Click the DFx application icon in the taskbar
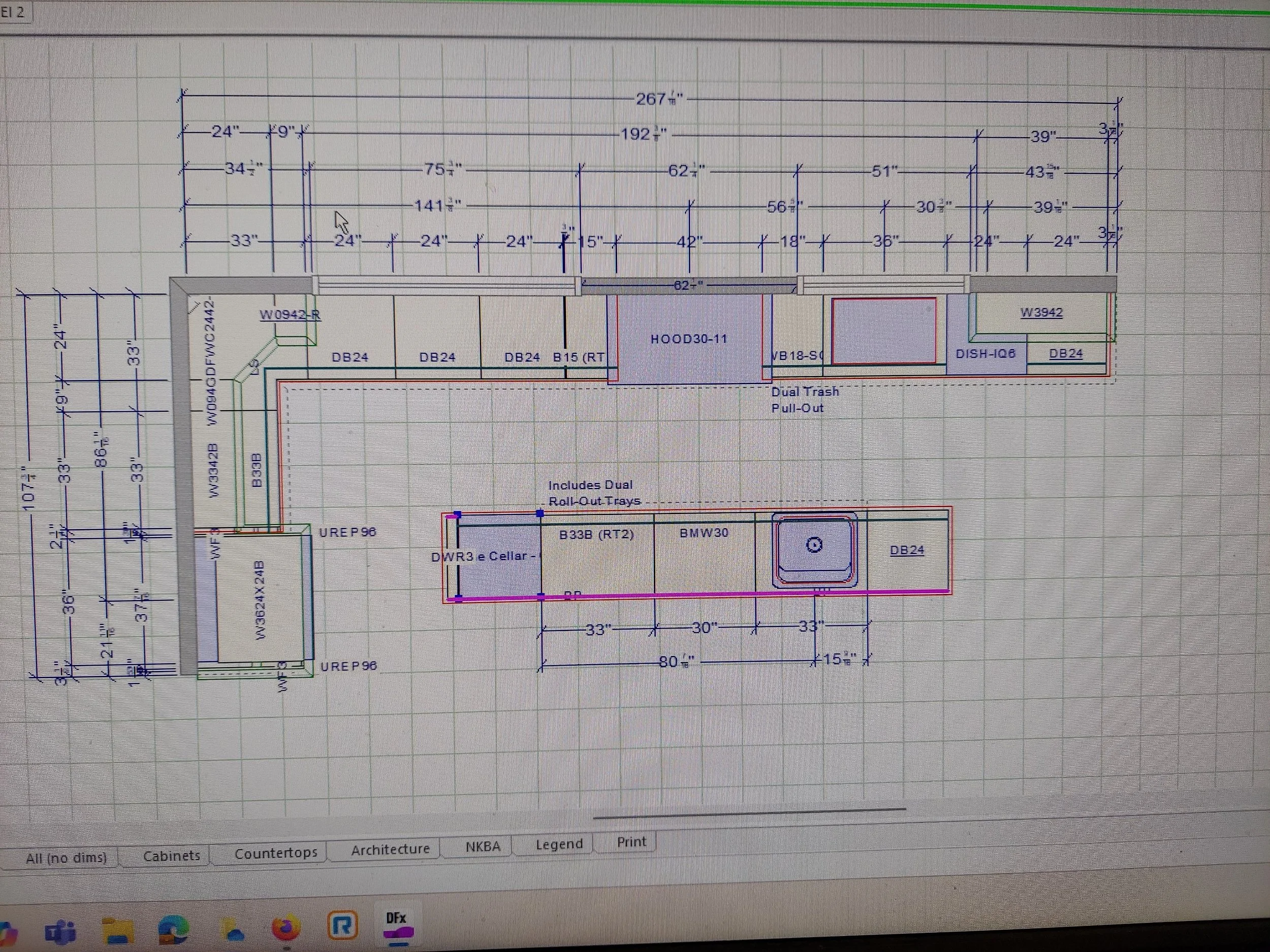The height and width of the screenshot is (952, 1270). point(397,927)
